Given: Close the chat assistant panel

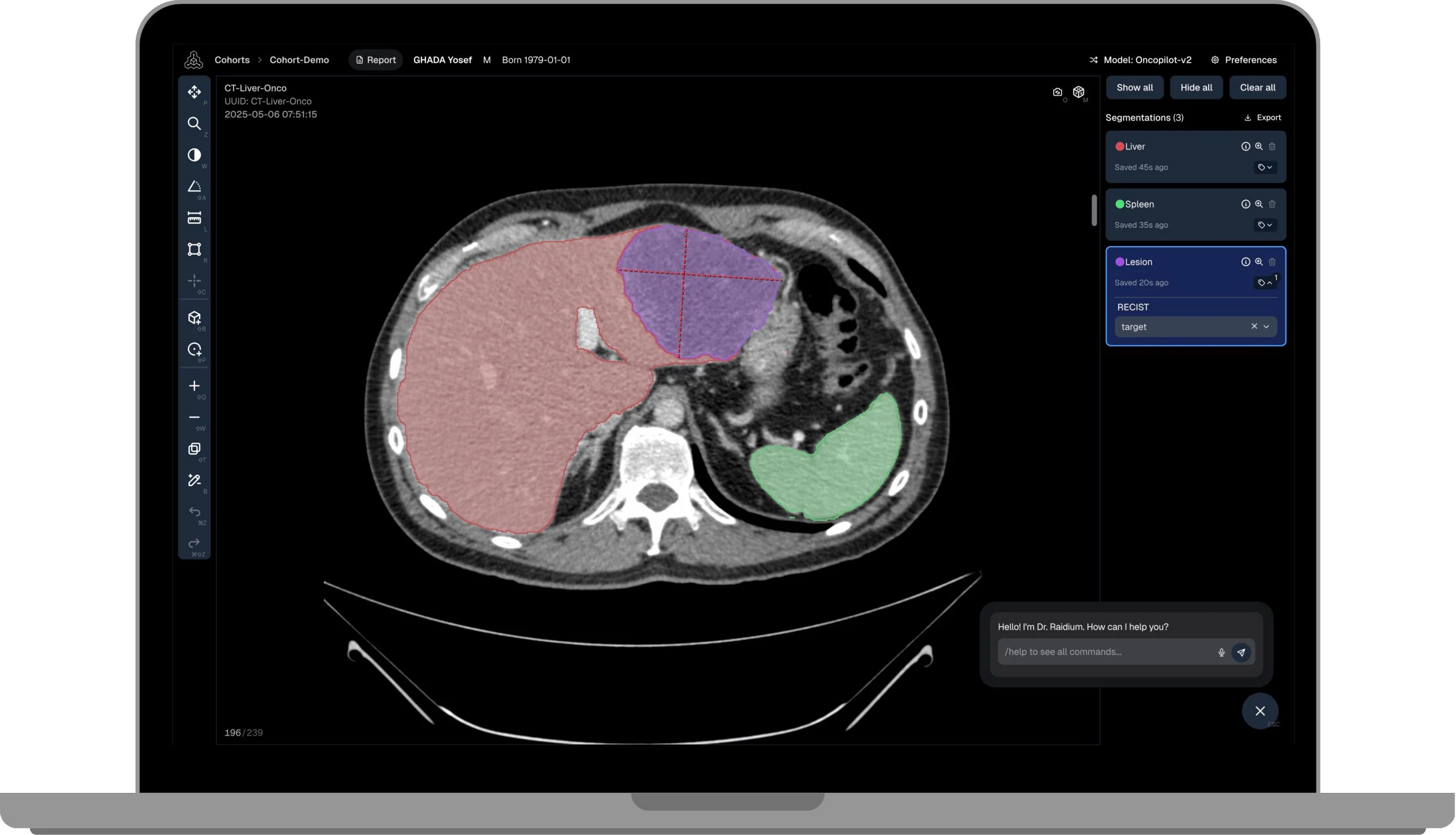Looking at the screenshot, I should [1260, 711].
